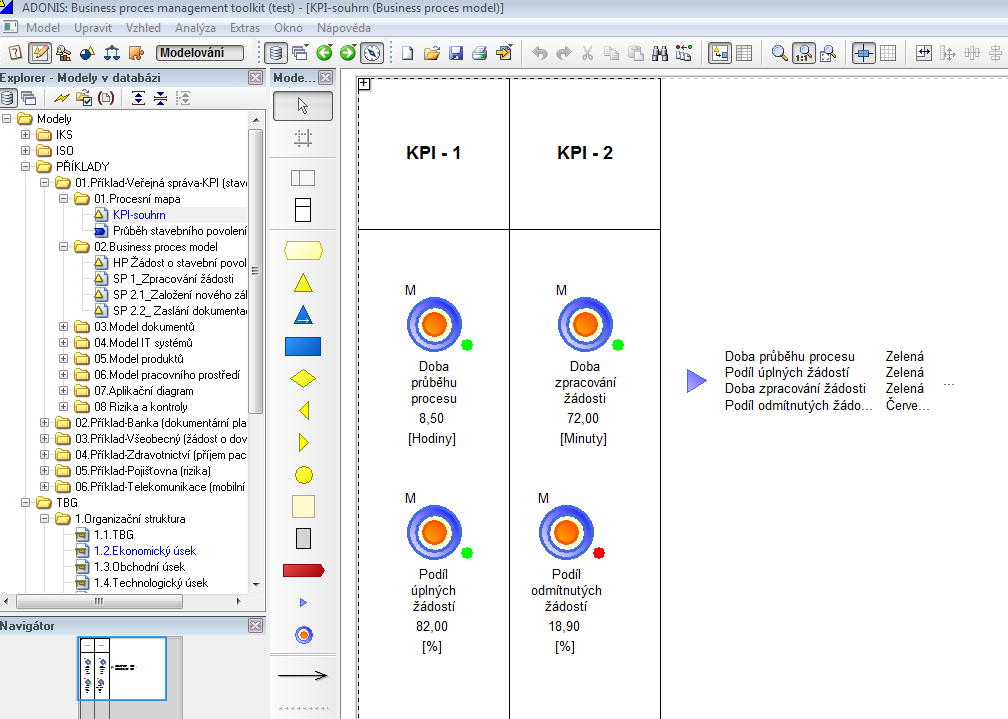This screenshot has width=1008, height=719.
Task: Click the magnifier zoom tool
Action: tap(779, 53)
